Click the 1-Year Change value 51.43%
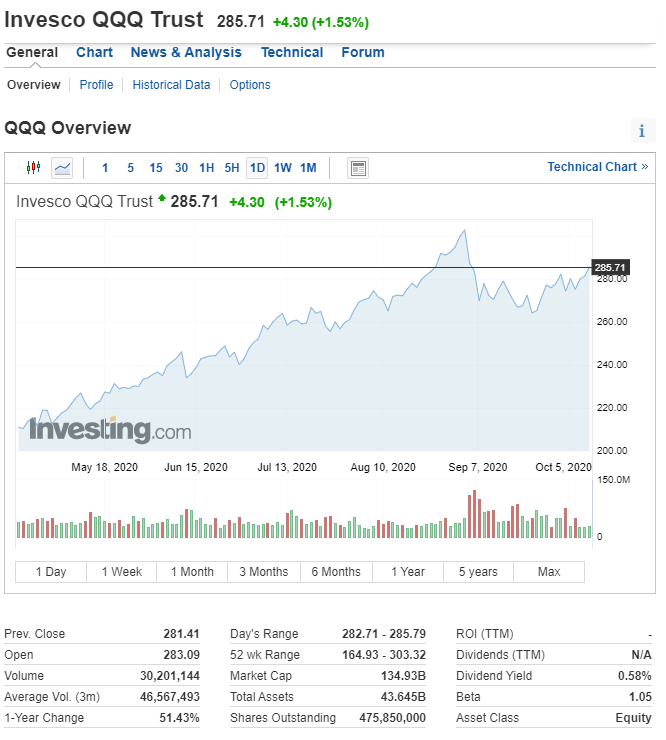The image size is (666, 740). coord(179,718)
